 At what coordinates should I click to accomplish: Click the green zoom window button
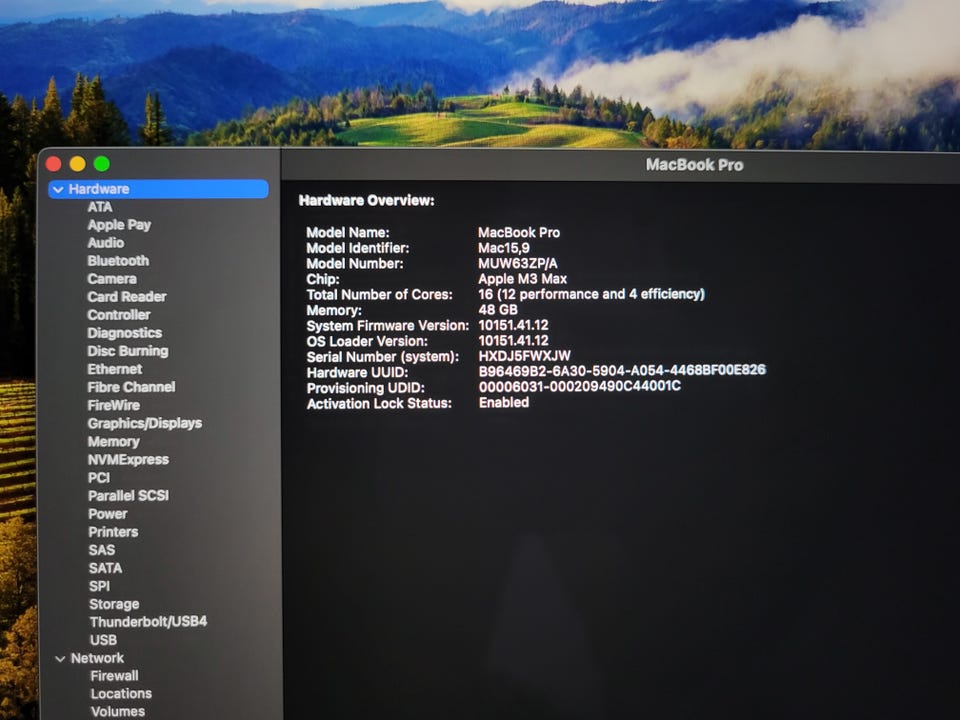[x=102, y=163]
